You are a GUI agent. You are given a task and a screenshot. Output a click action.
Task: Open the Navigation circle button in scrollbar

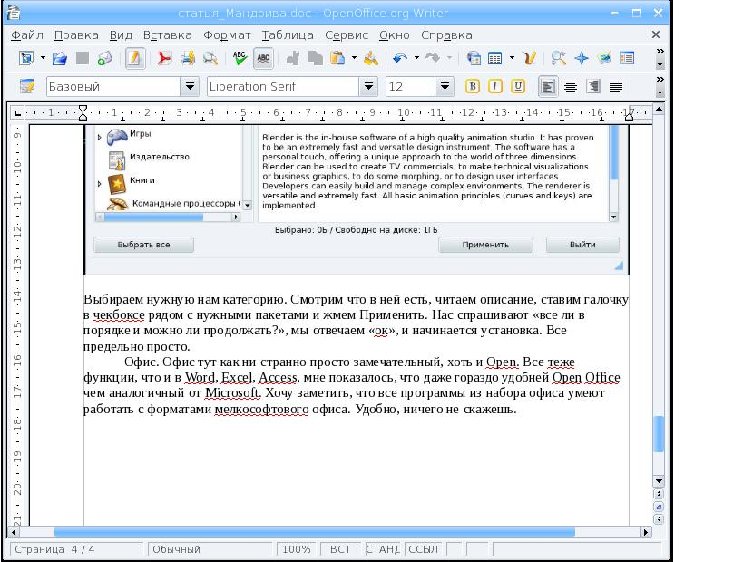(x=659, y=507)
